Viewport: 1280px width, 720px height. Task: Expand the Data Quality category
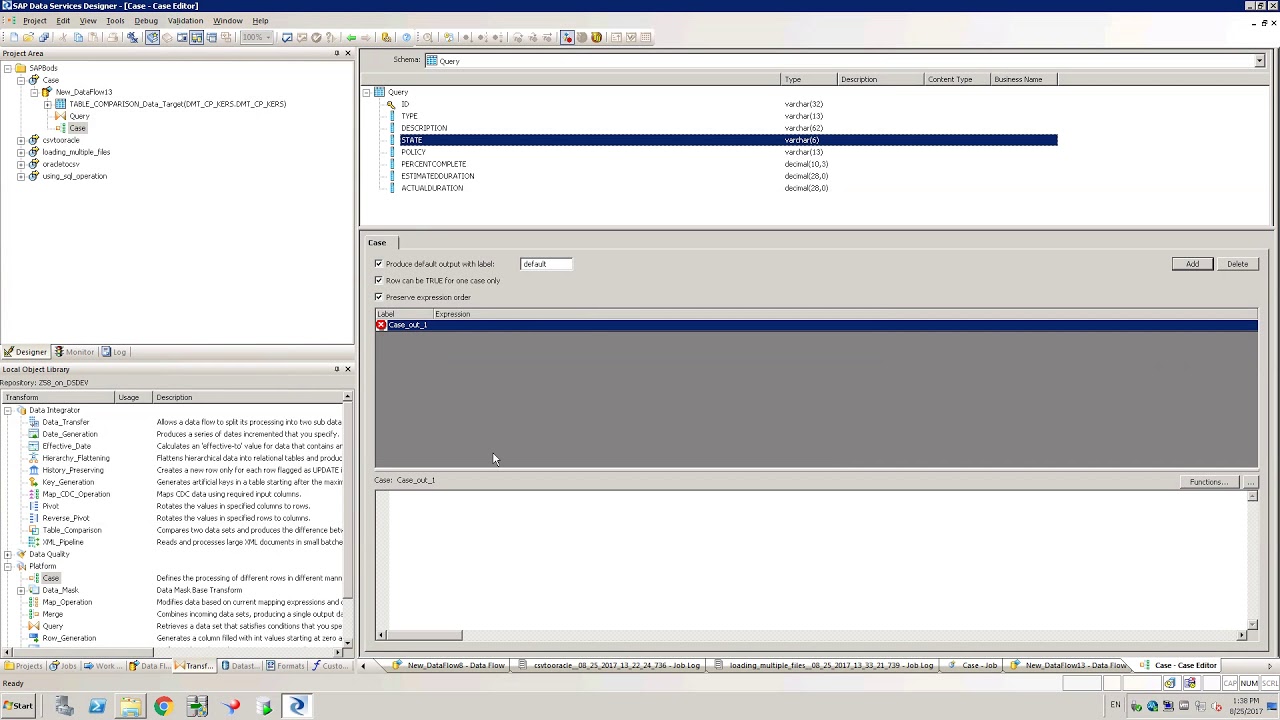8,554
